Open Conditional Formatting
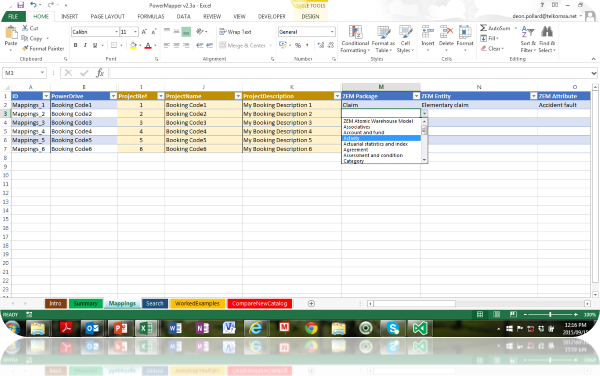The height and width of the screenshot is (376, 600). click(355, 39)
